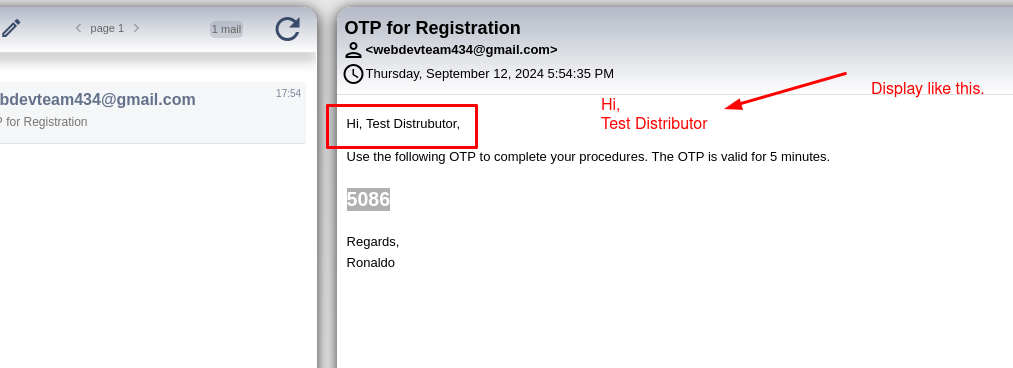
Task: Click the red 'Test Distributor' annotation text
Action: click(654, 124)
